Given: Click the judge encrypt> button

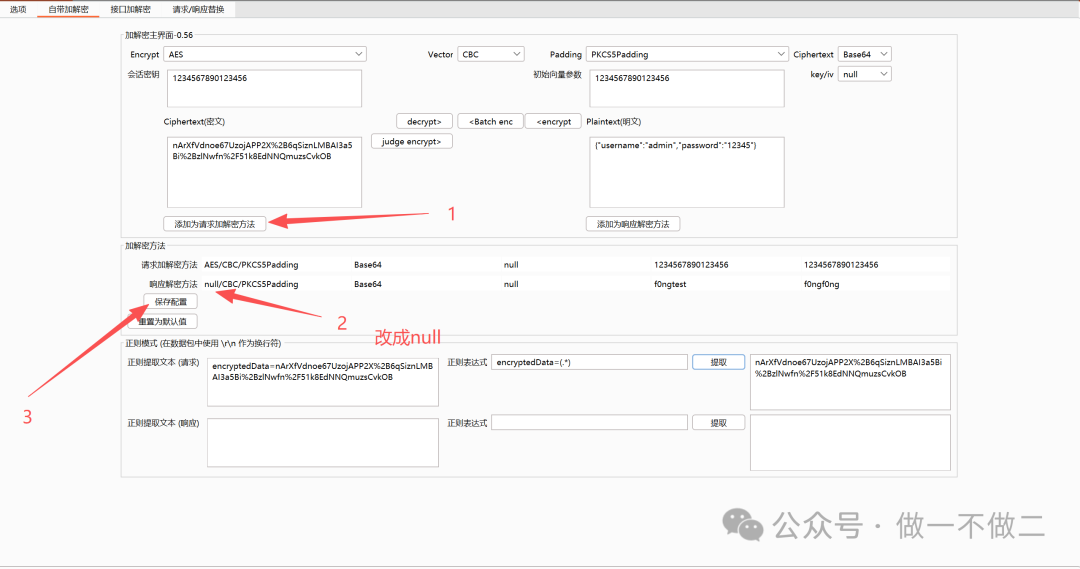Looking at the screenshot, I should 412,141.
